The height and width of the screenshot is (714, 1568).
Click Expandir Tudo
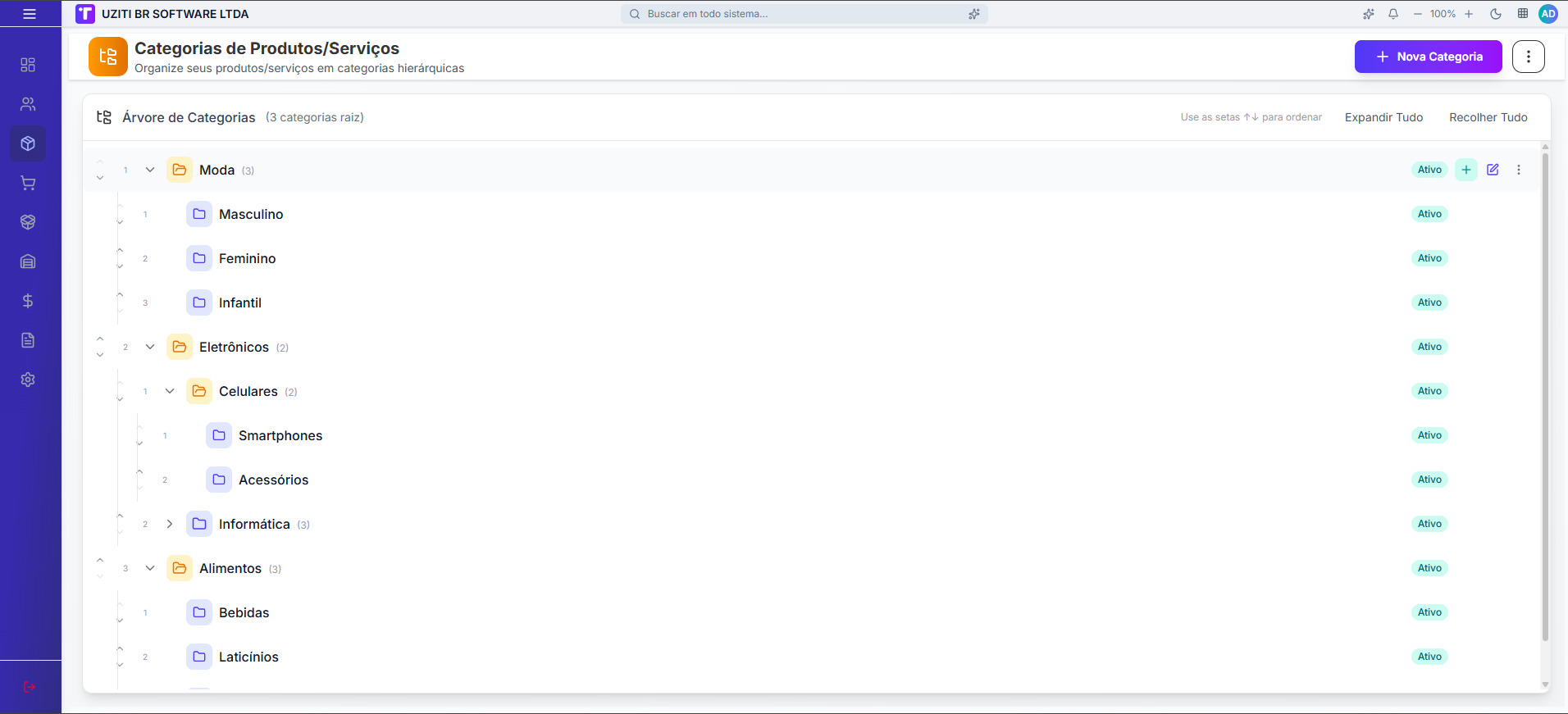coord(1383,117)
